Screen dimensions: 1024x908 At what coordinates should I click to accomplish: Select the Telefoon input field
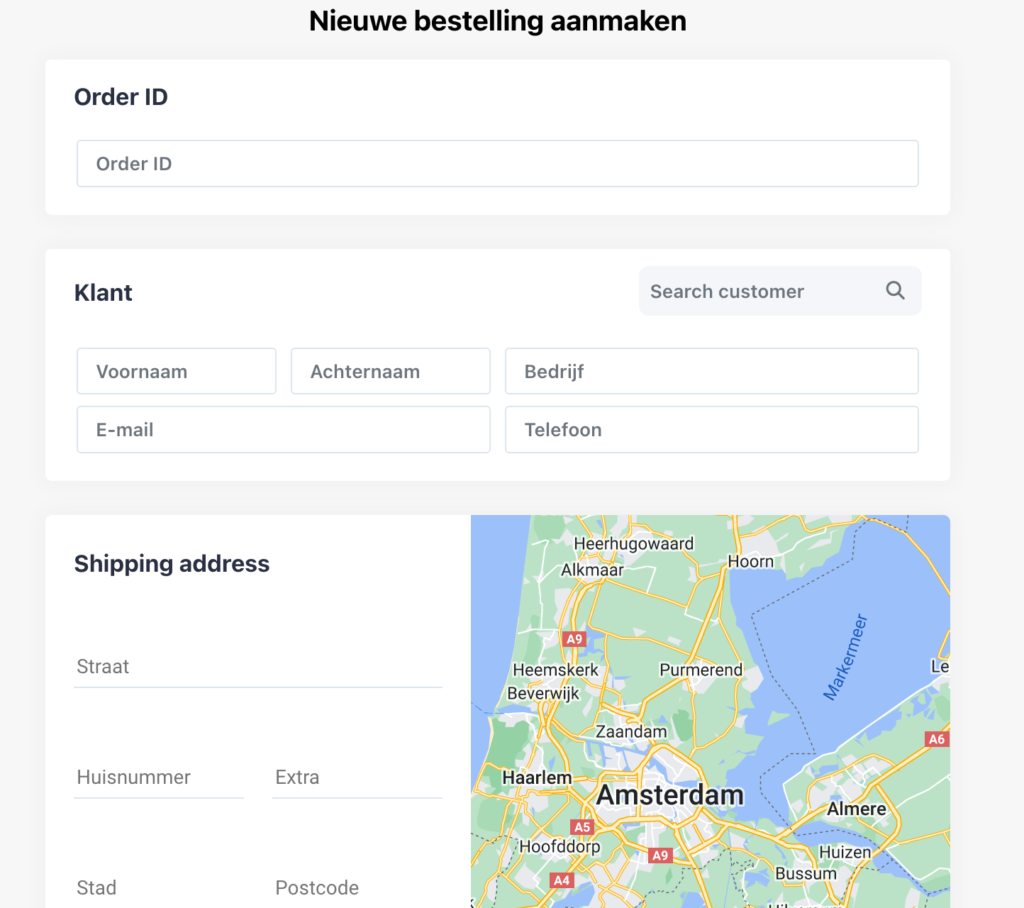(x=711, y=430)
